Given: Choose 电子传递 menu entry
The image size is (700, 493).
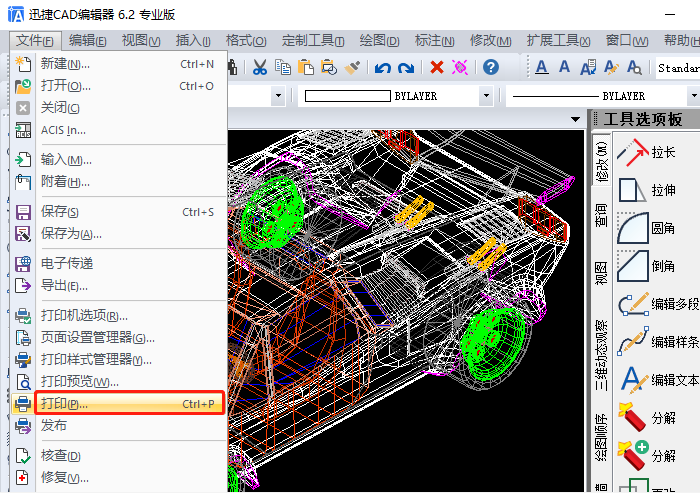Looking at the screenshot, I should (x=119, y=263).
